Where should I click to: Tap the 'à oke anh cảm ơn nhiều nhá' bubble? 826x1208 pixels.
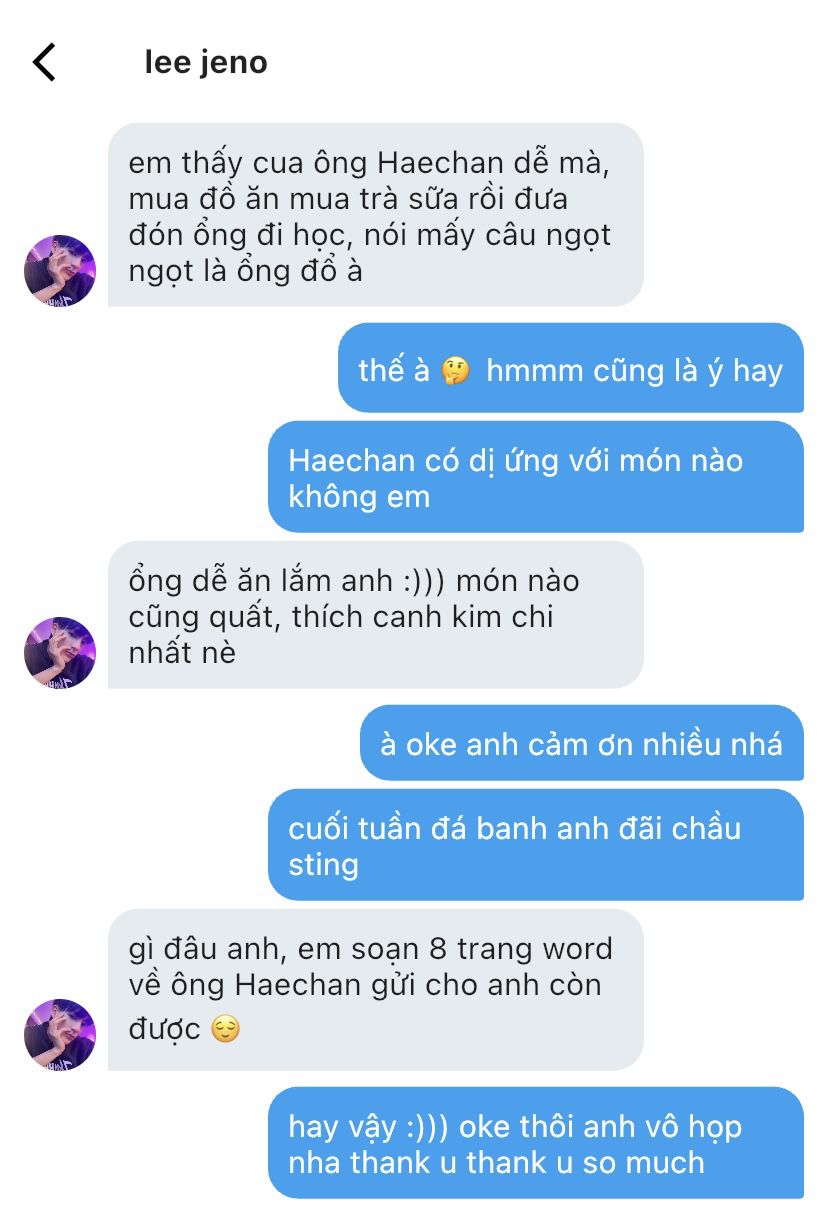581,743
